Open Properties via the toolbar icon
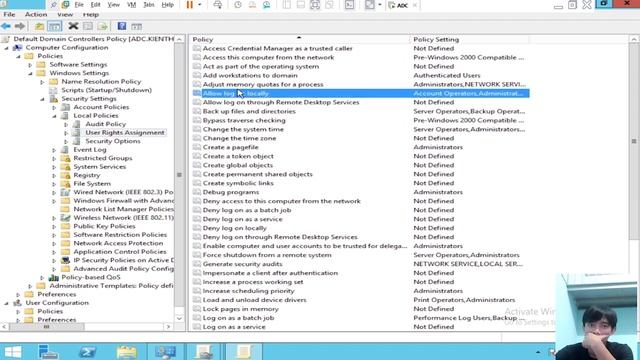The width and height of the screenshot is (640, 360). [88, 27]
